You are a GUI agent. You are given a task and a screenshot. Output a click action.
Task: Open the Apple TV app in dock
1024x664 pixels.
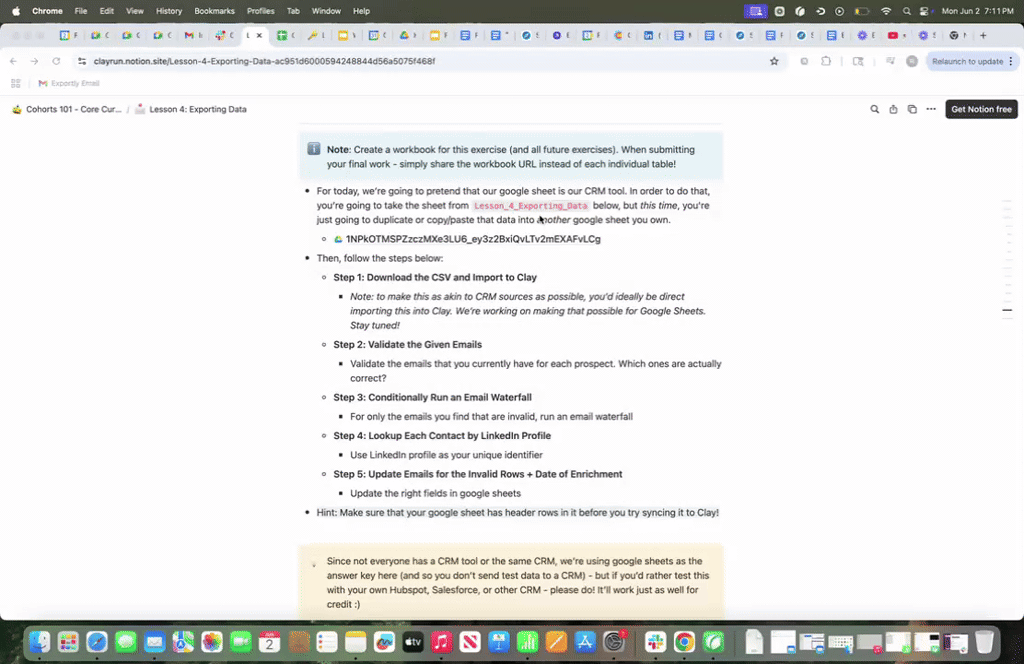tap(412, 642)
